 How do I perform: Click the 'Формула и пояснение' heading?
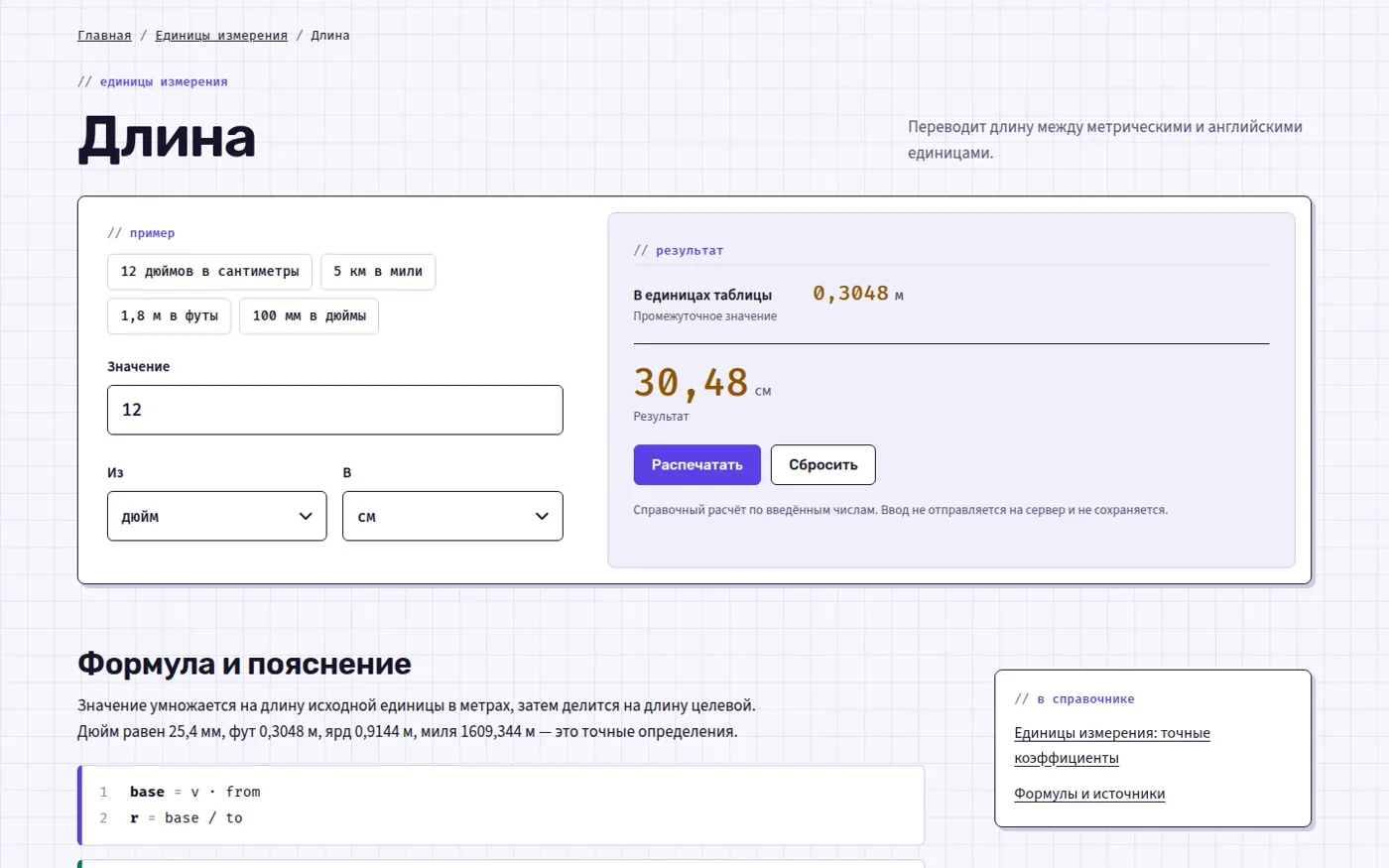pyautogui.click(x=244, y=664)
